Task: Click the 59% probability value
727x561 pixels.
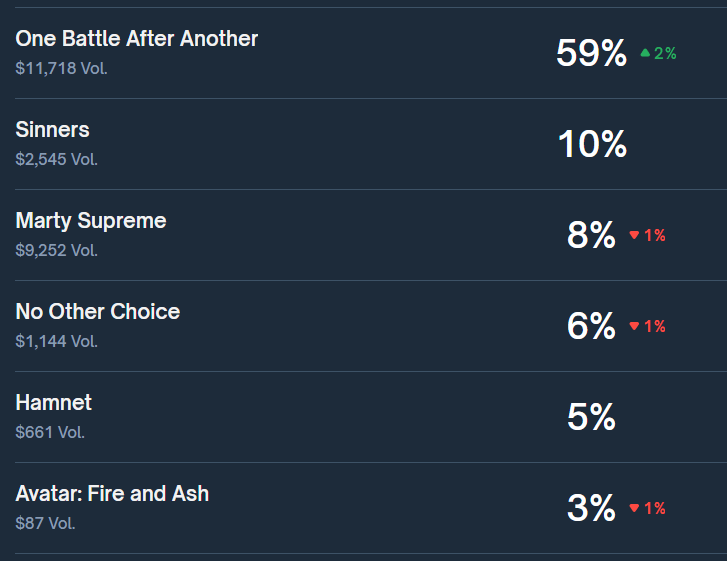Action: (591, 53)
